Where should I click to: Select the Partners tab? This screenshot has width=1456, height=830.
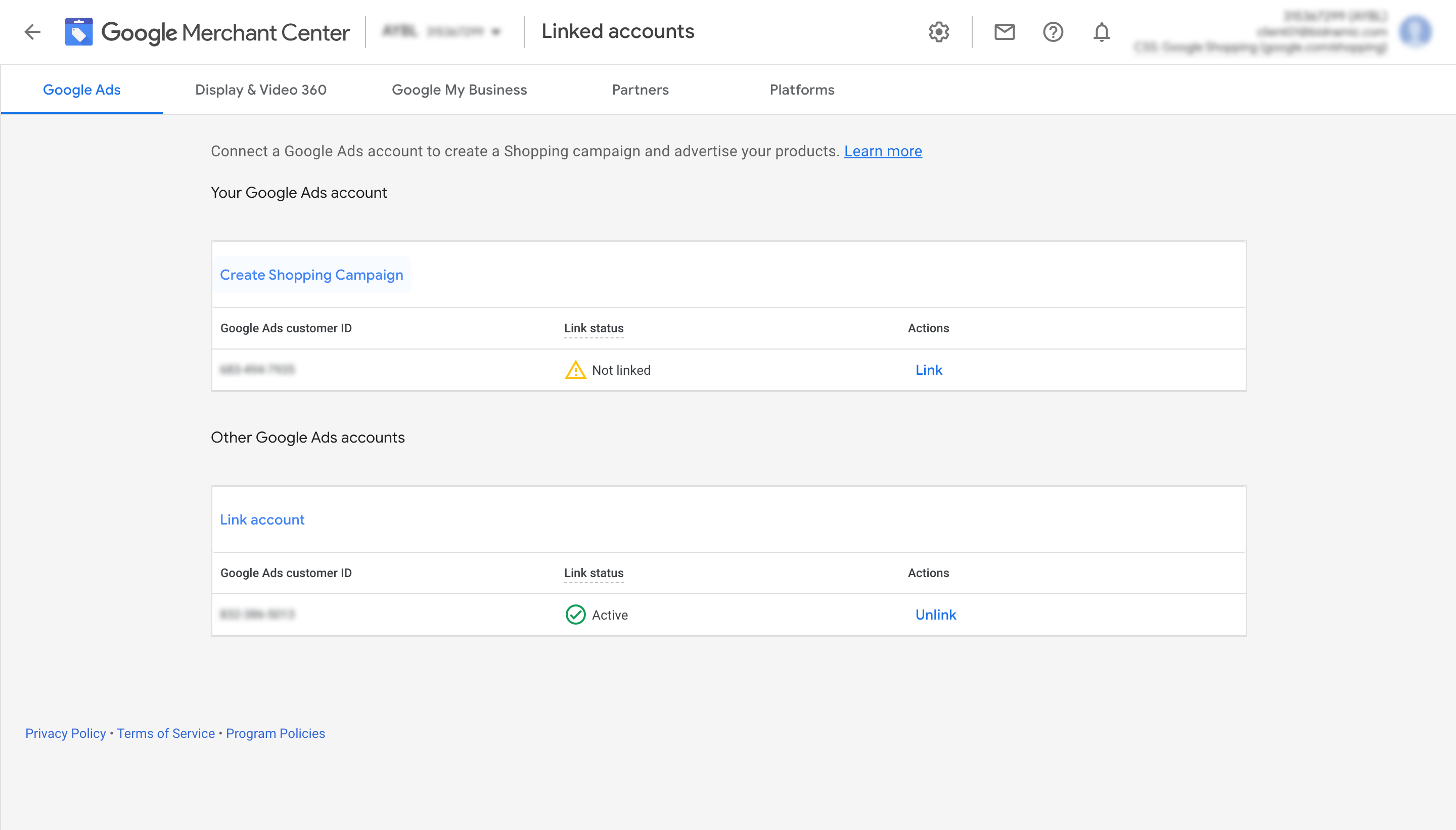[640, 90]
